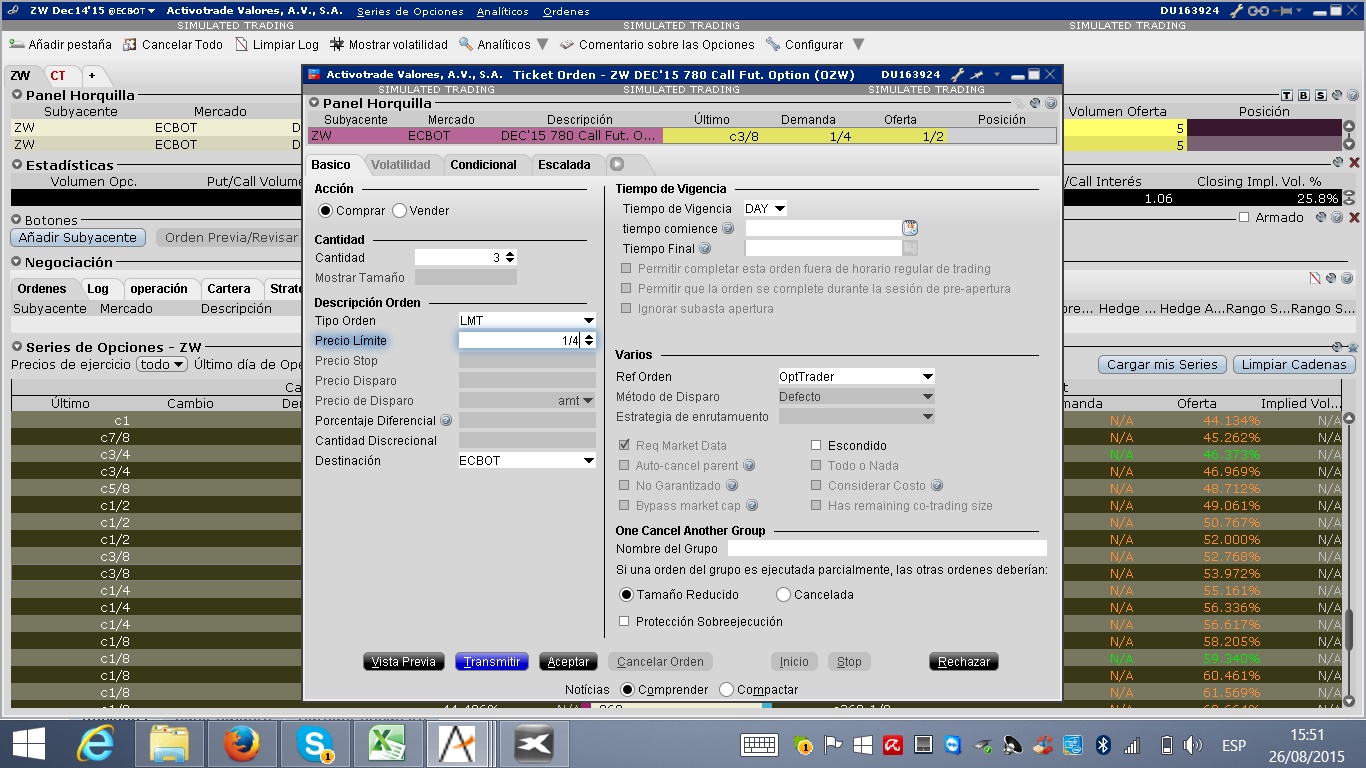Click the Vista Previa button
The image size is (1366, 768).
click(x=404, y=662)
